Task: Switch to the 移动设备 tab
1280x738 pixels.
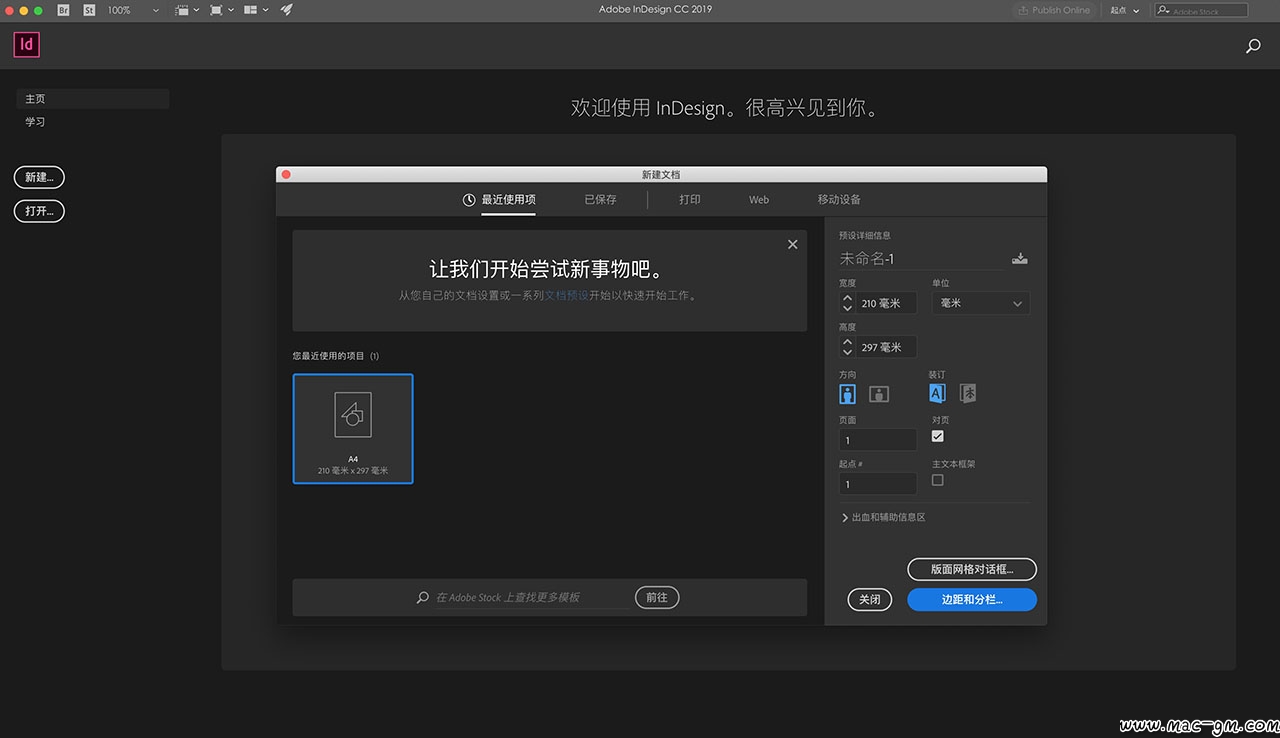Action: click(839, 199)
